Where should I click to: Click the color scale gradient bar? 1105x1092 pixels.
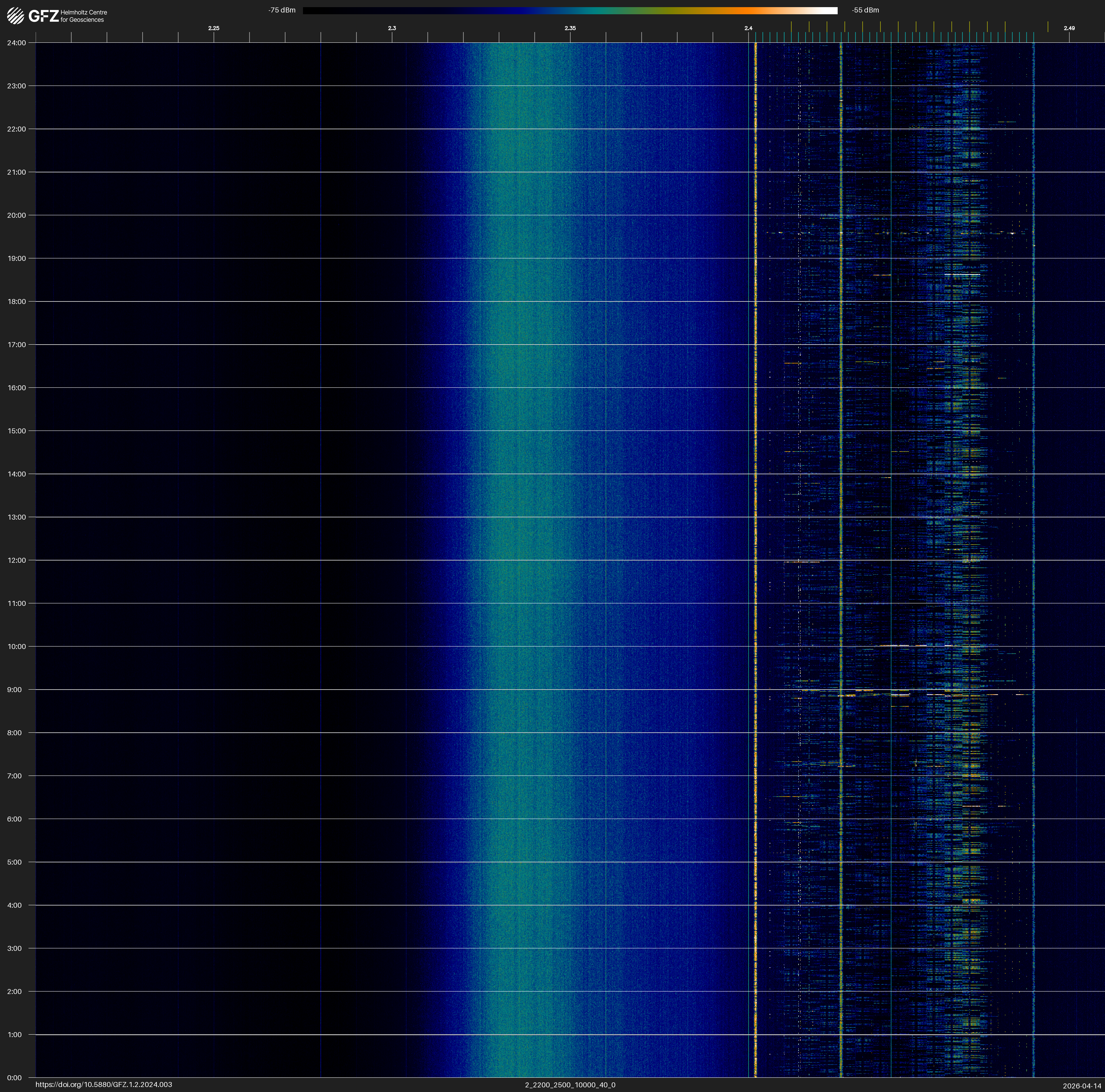pyautogui.click(x=570, y=10)
